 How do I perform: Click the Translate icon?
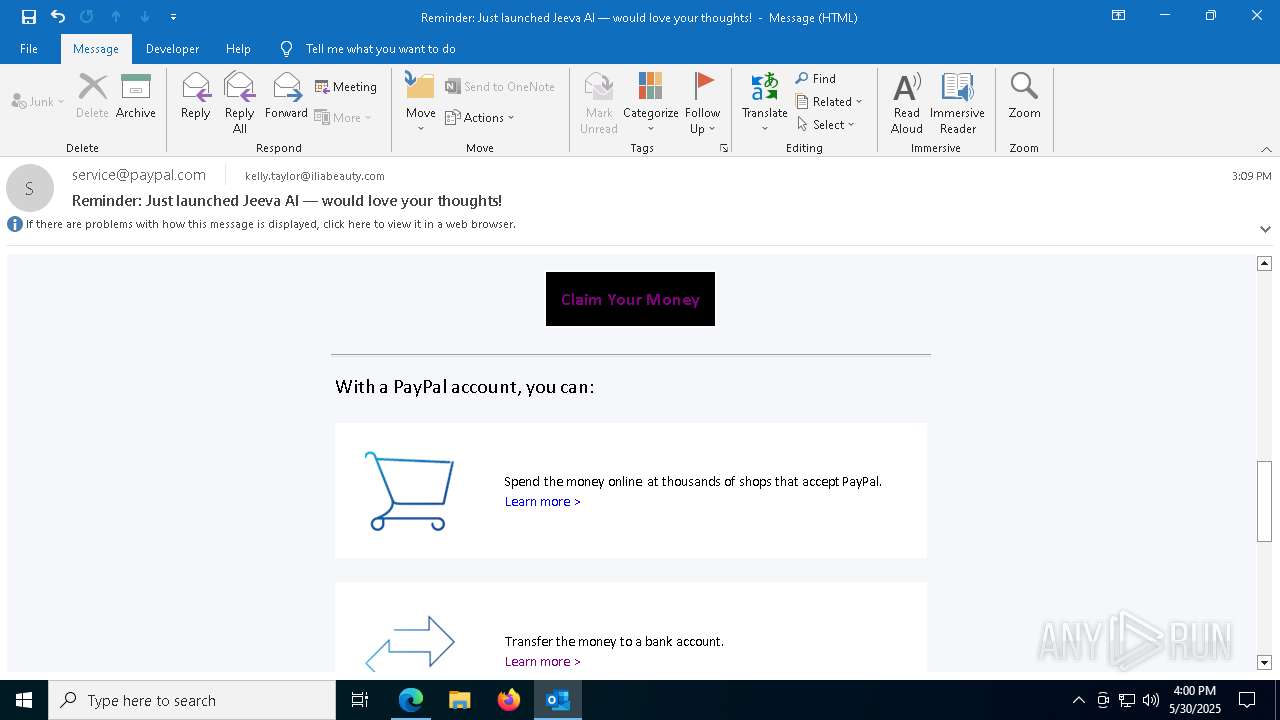click(765, 102)
